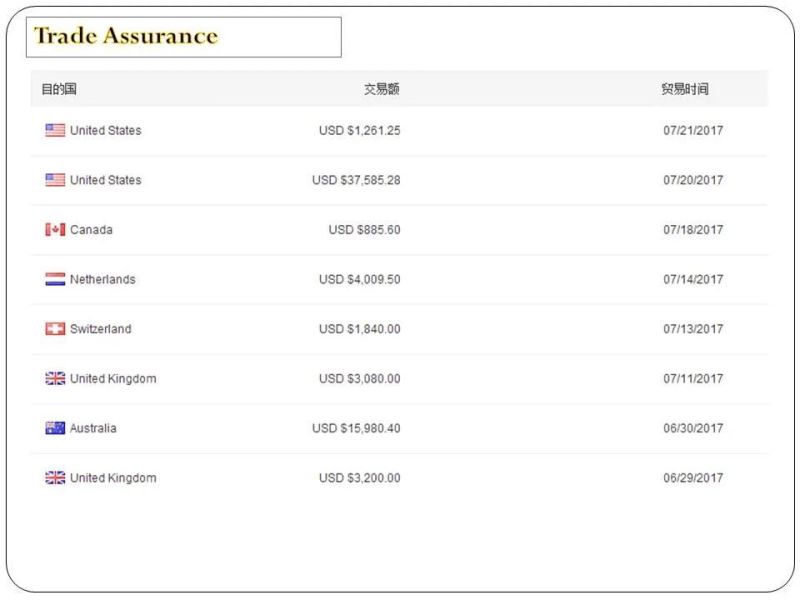The image size is (800, 600).
Task: Select the Trade Assurance title
Action: click(126, 36)
